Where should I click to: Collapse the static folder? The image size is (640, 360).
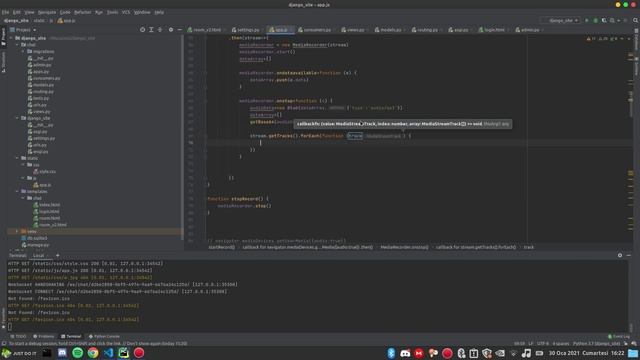click(x=17, y=158)
